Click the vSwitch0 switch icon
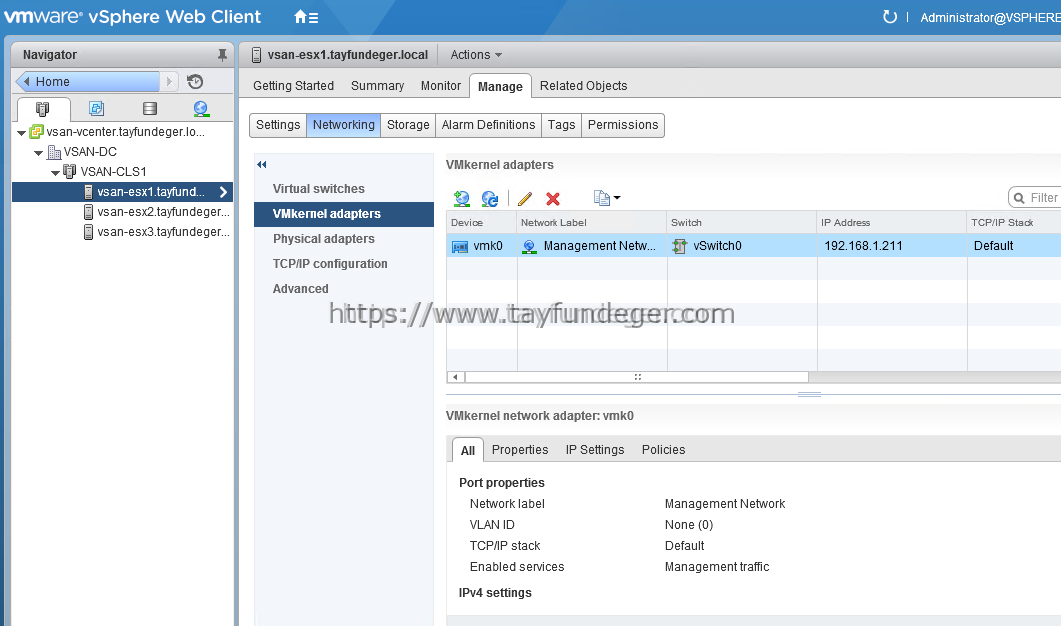The image size is (1061, 626). (x=679, y=246)
